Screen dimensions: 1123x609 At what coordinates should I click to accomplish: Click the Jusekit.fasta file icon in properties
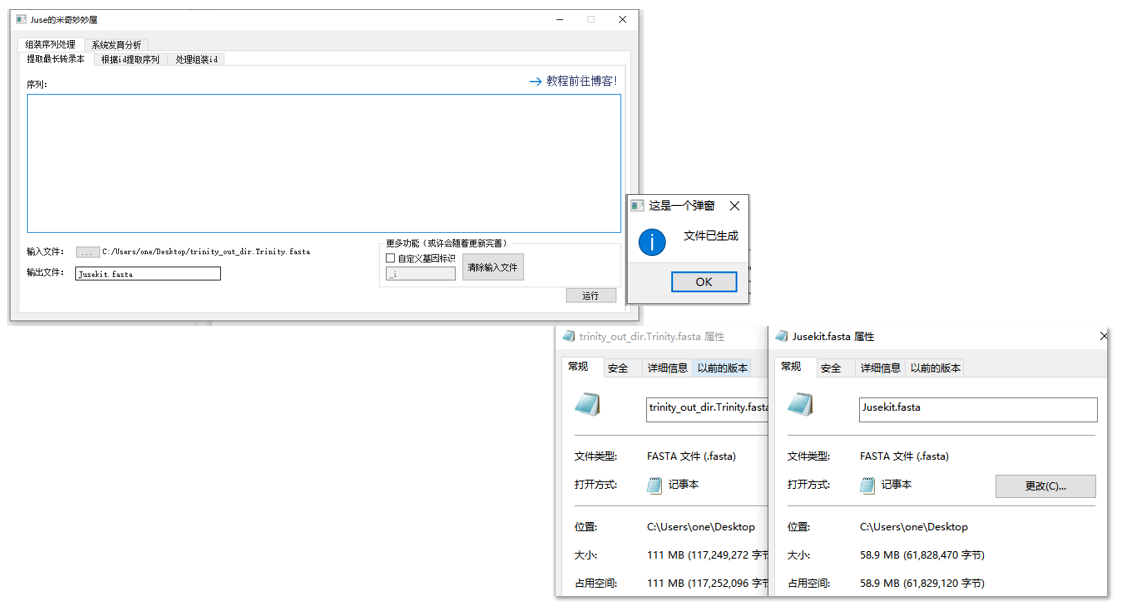[801, 405]
